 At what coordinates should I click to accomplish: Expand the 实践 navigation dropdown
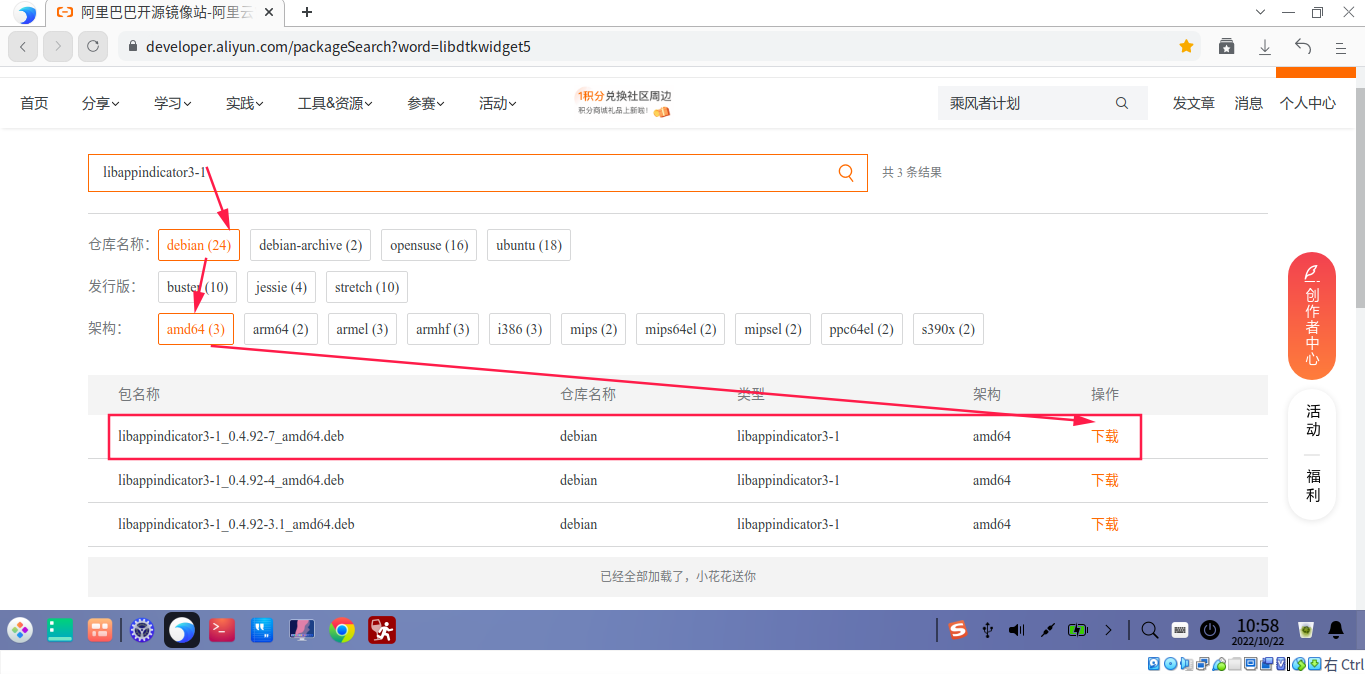click(x=245, y=103)
